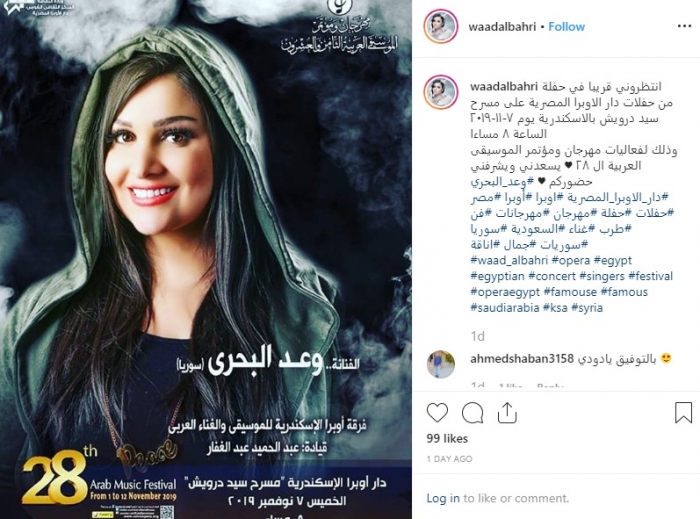Open the #saudiarabia hashtag
The height and width of the screenshot is (519, 700).
click(x=505, y=308)
